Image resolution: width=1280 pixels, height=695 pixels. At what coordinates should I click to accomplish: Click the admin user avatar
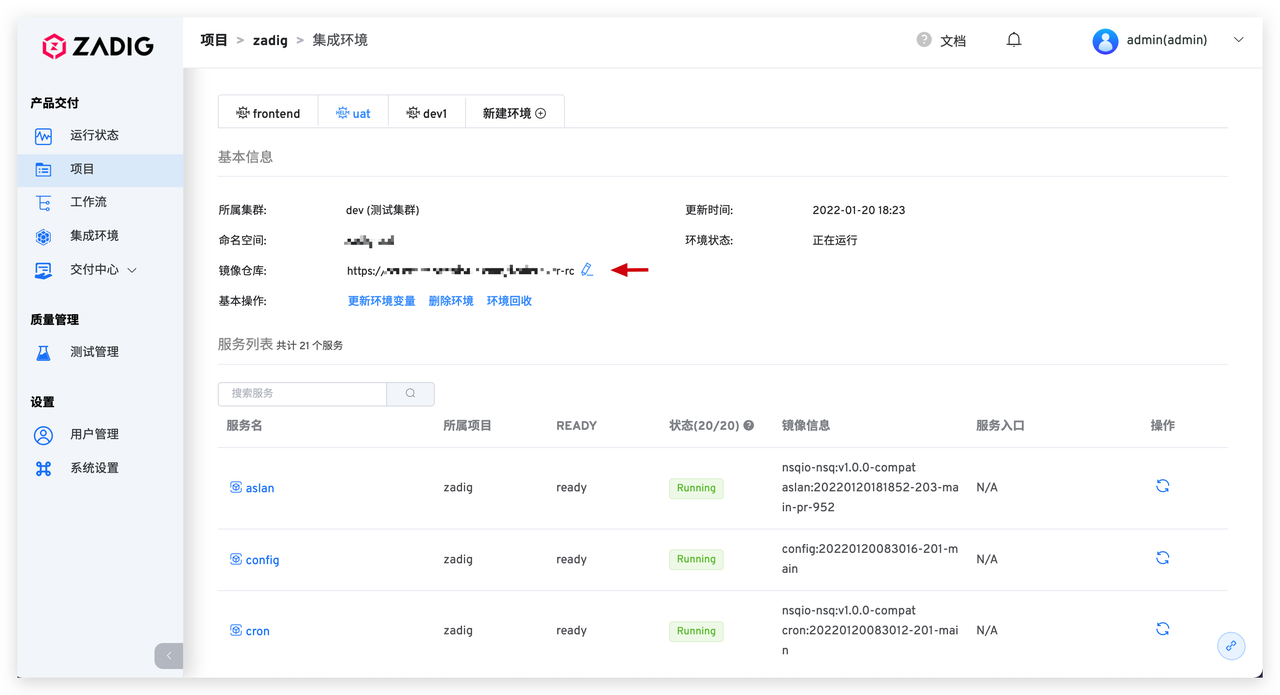tap(1105, 41)
